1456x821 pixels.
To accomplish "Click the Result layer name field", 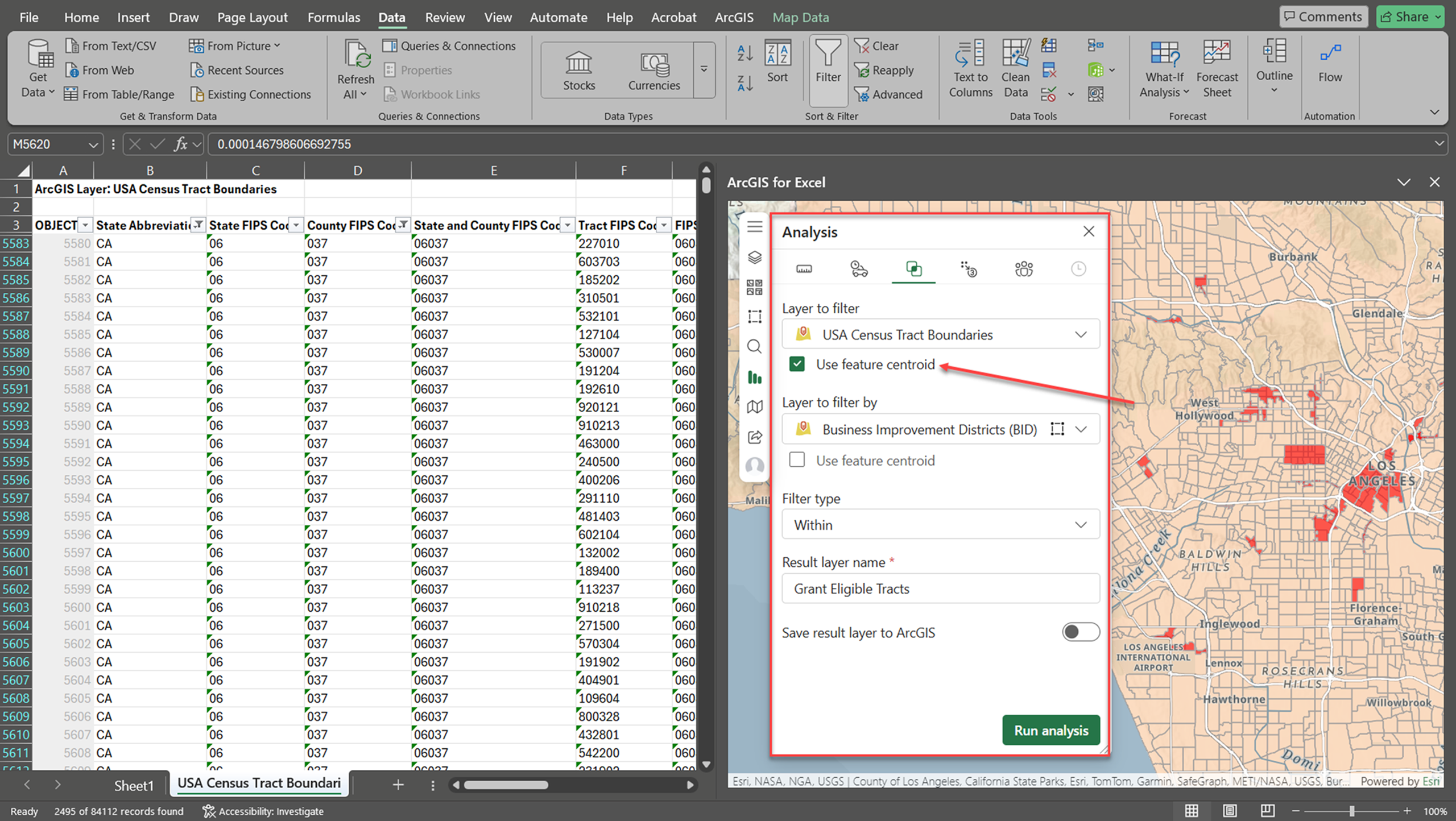I will 940,588.
